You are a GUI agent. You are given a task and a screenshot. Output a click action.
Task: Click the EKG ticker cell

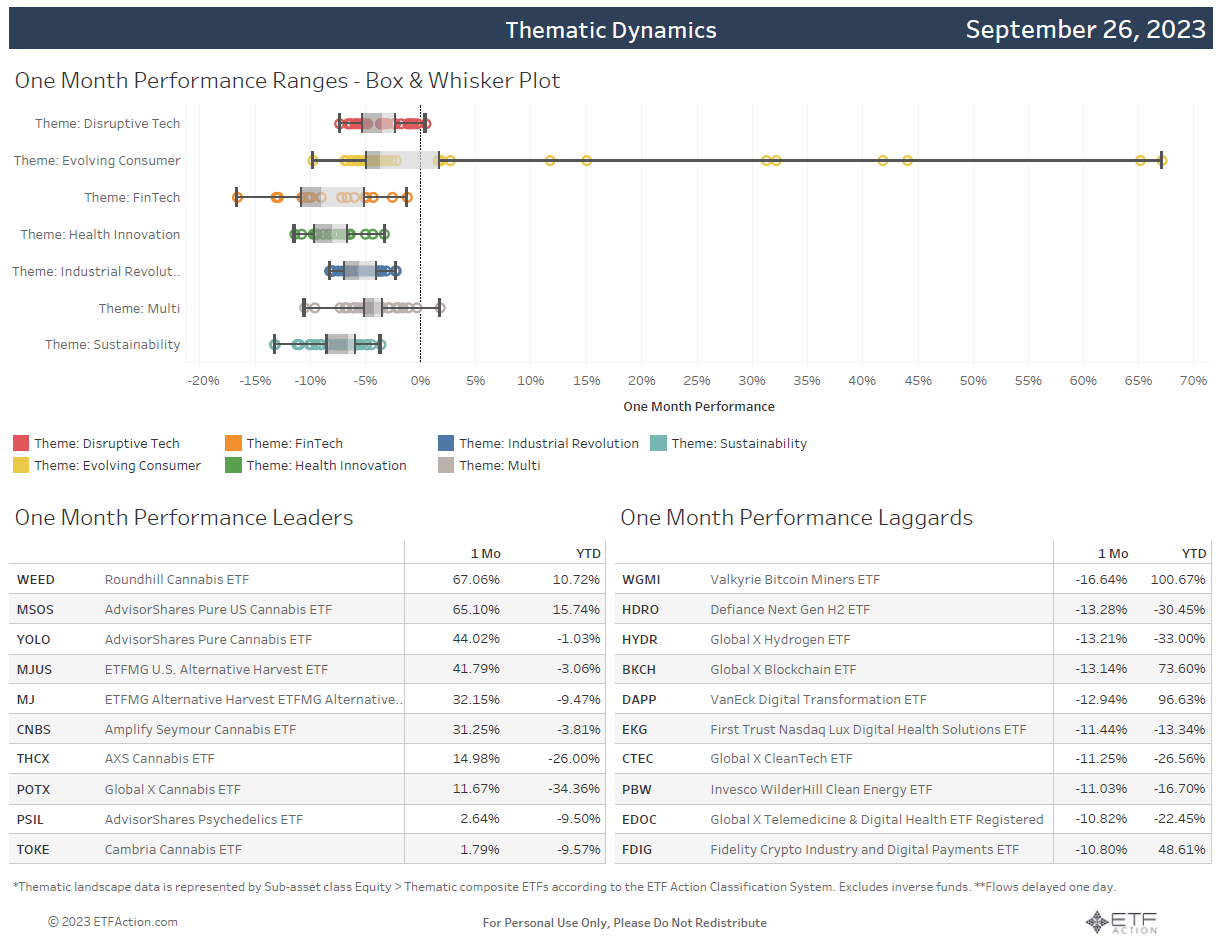tap(635, 730)
